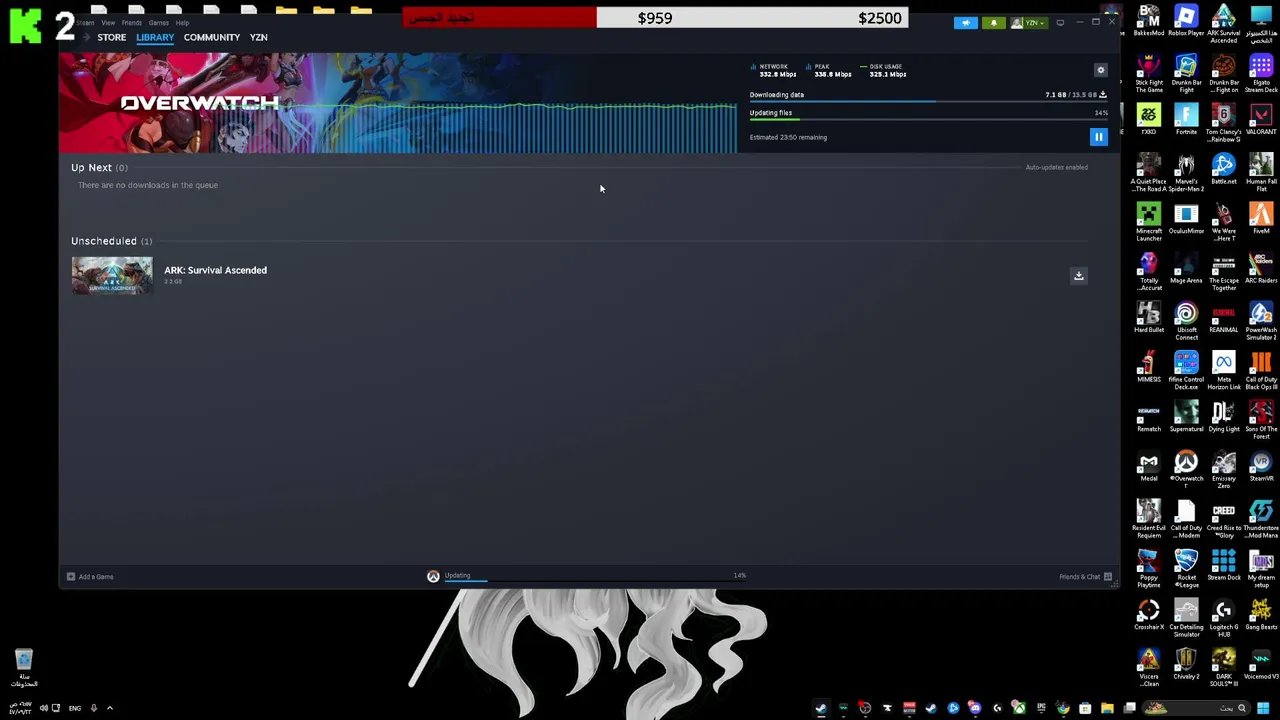Open Crosshair X desktop icon
Viewport: 1280px width, 720px height.
coord(1149,614)
